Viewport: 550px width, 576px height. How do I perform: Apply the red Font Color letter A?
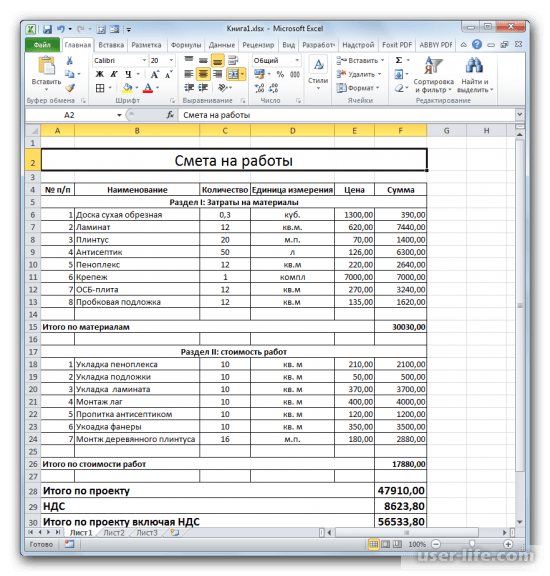[148, 88]
